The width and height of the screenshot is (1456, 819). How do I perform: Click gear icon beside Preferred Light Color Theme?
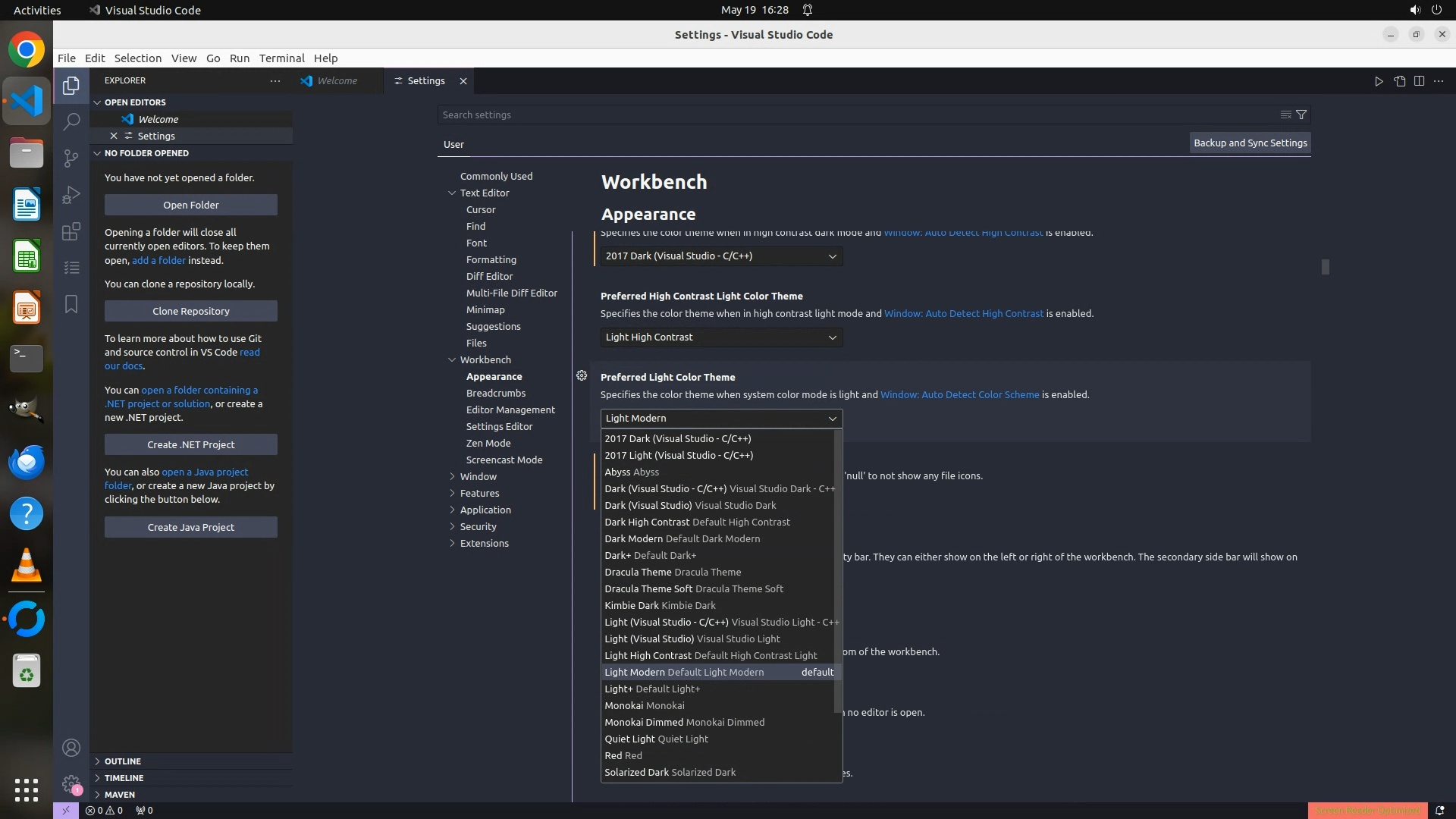(x=582, y=375)
